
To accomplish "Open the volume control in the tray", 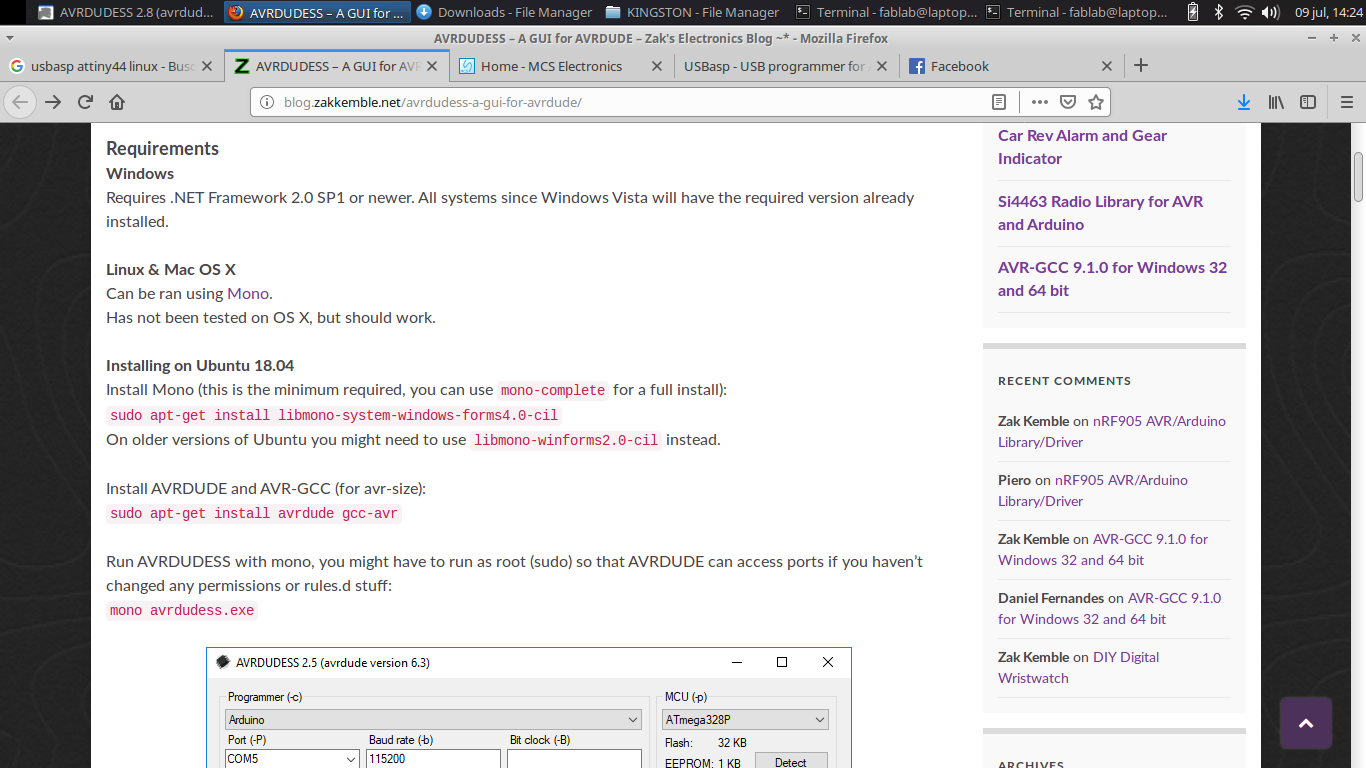I will (x=1270, y=13).
